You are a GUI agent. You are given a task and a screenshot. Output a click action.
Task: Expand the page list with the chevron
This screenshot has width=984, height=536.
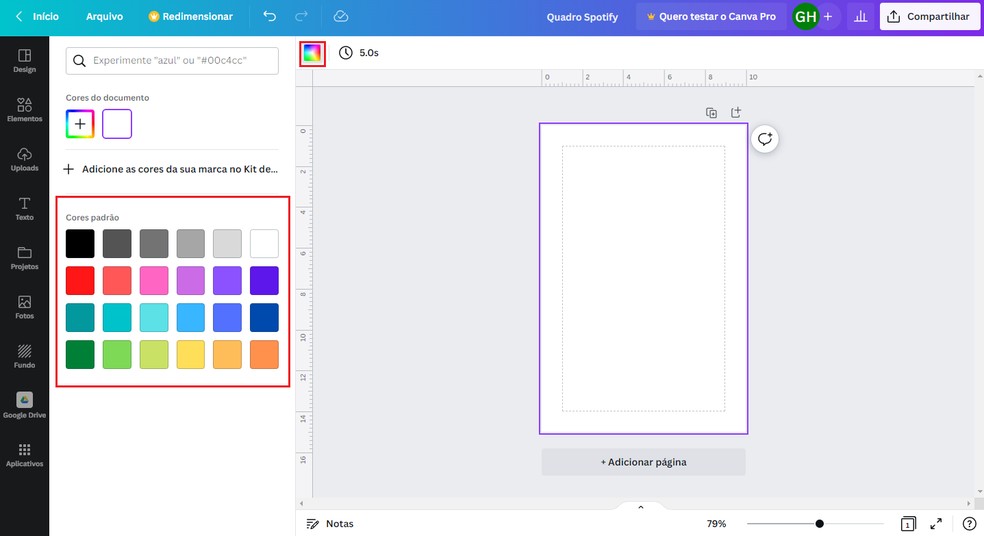click(641, 507)
